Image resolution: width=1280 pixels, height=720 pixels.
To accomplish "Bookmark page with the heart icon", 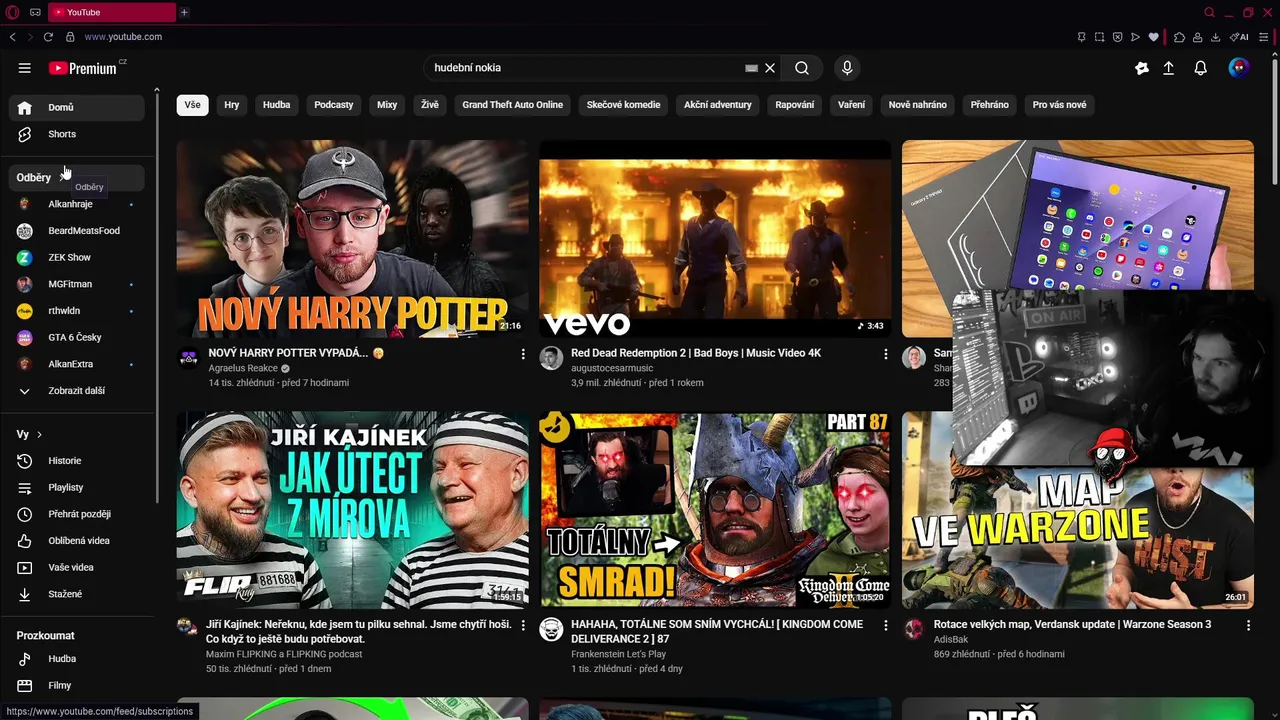I will click(x=1153, y=37).
